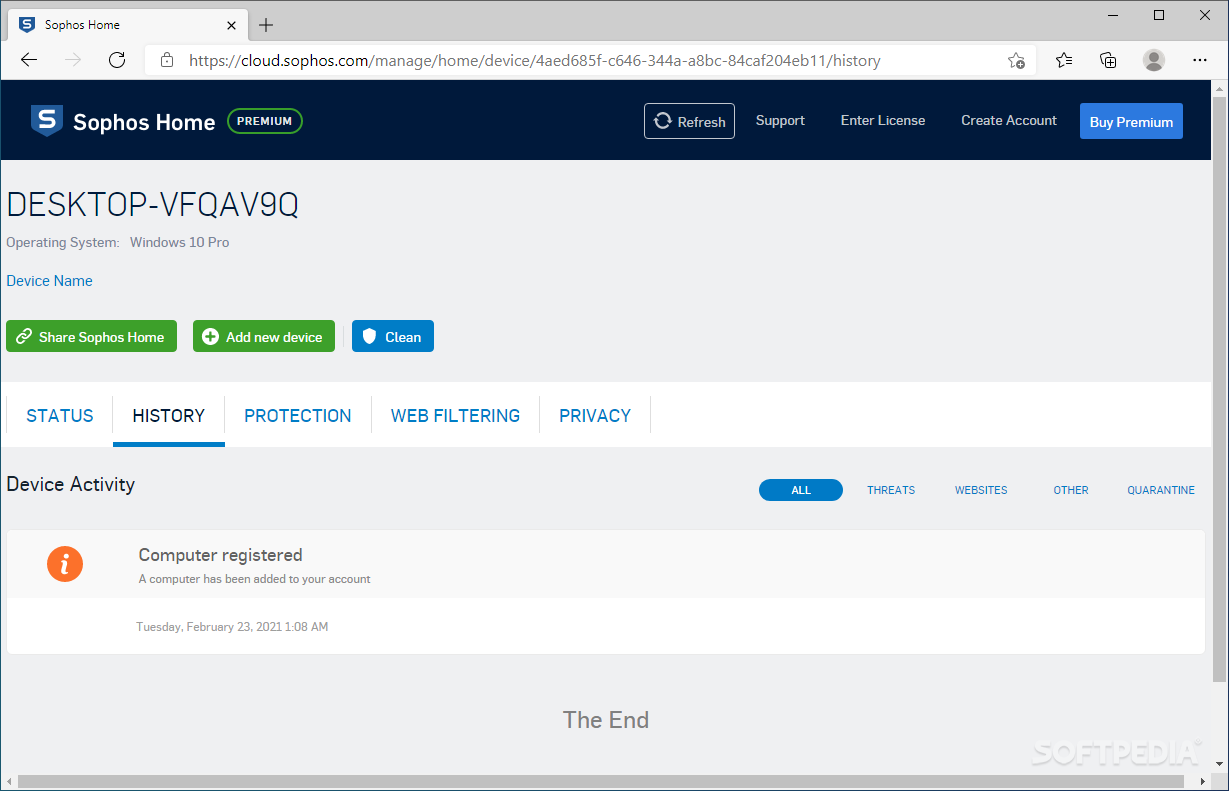Reload the page with the browser refresh icon
1229x791 pixels.
coord(117,60)
